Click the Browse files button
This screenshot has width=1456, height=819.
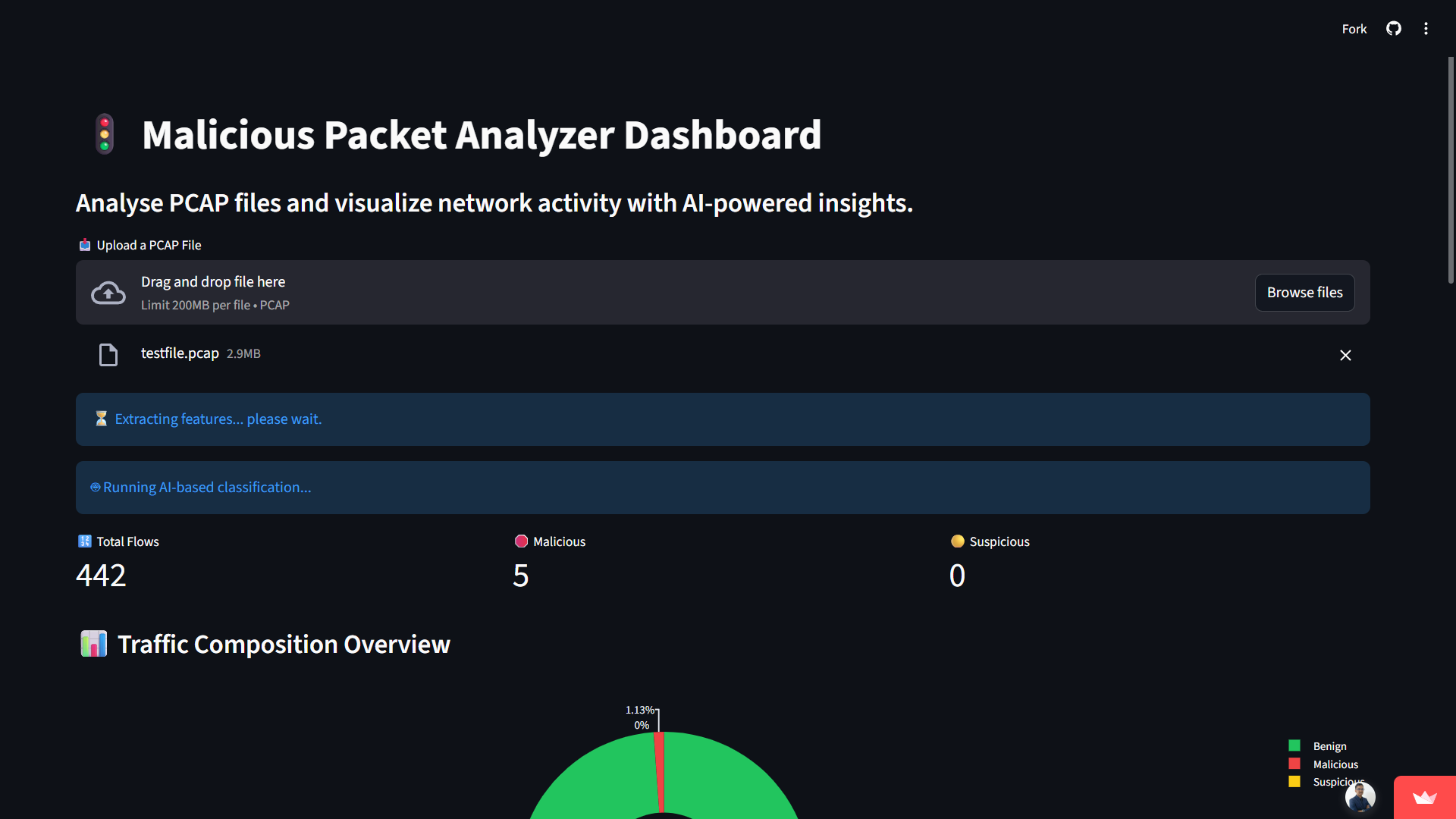pyautogui.click(x=1304, y=293)
